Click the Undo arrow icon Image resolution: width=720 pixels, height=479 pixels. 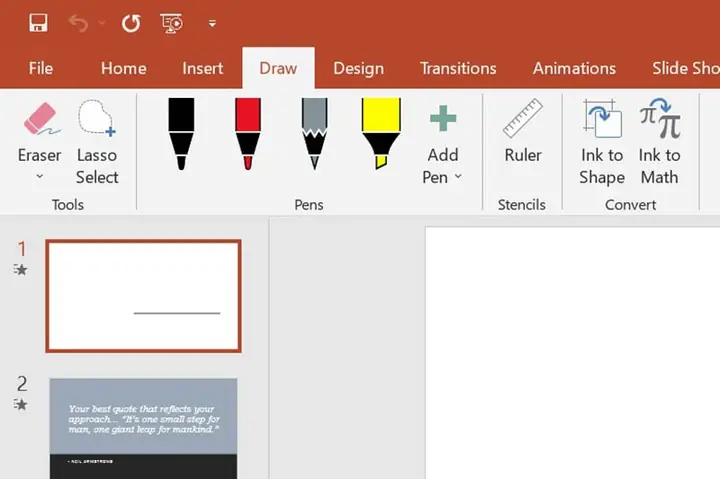[78, 23]
